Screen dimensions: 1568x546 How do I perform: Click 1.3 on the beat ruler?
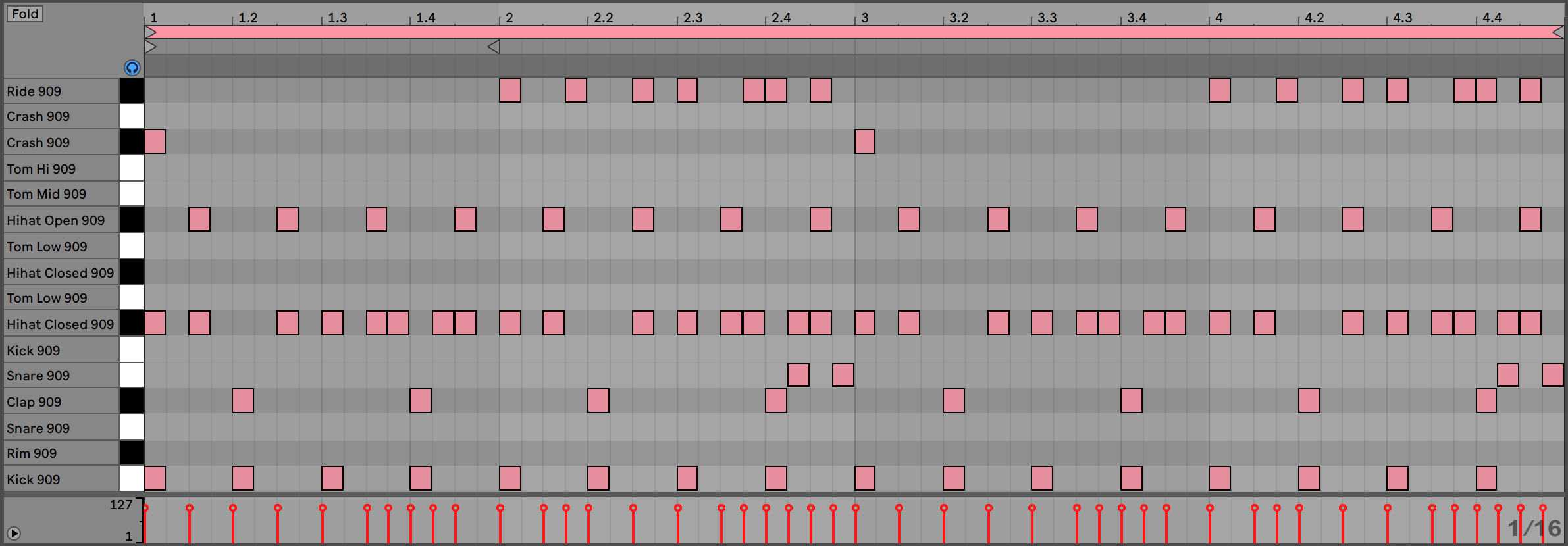tap(337, 18)
